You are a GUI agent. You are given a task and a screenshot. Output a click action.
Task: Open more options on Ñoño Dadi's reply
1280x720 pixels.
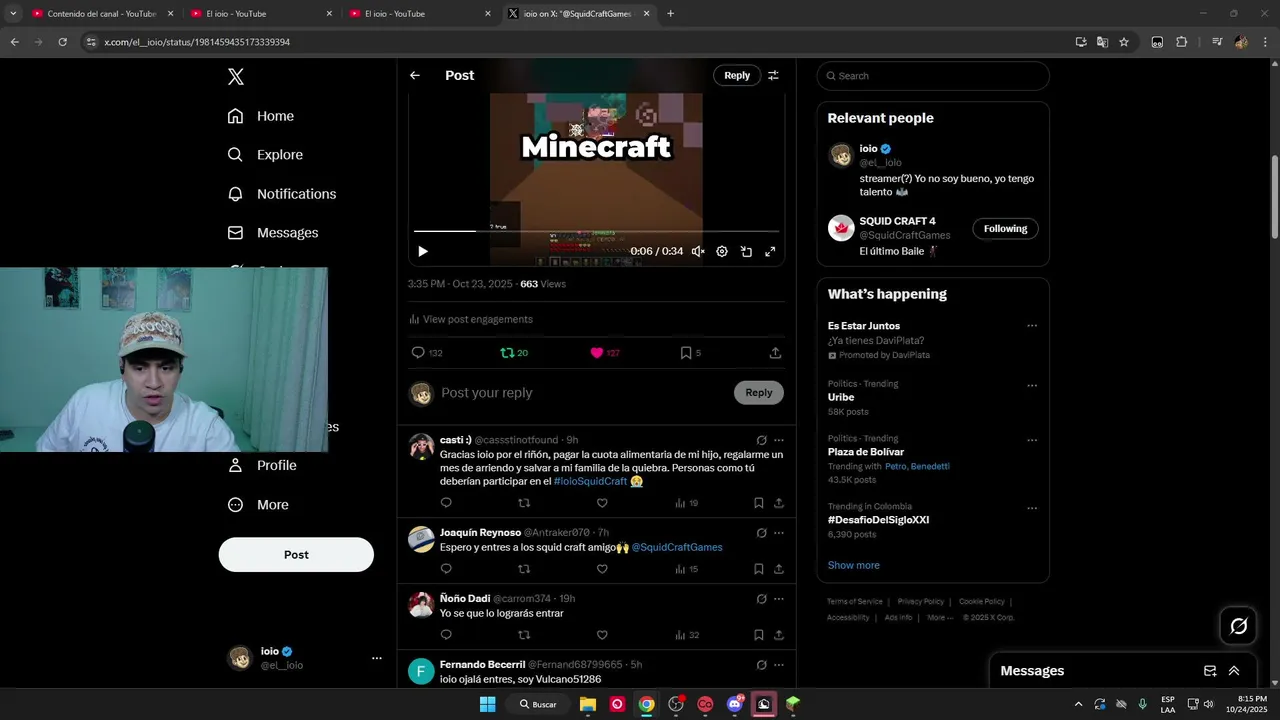tap(779, 599)
